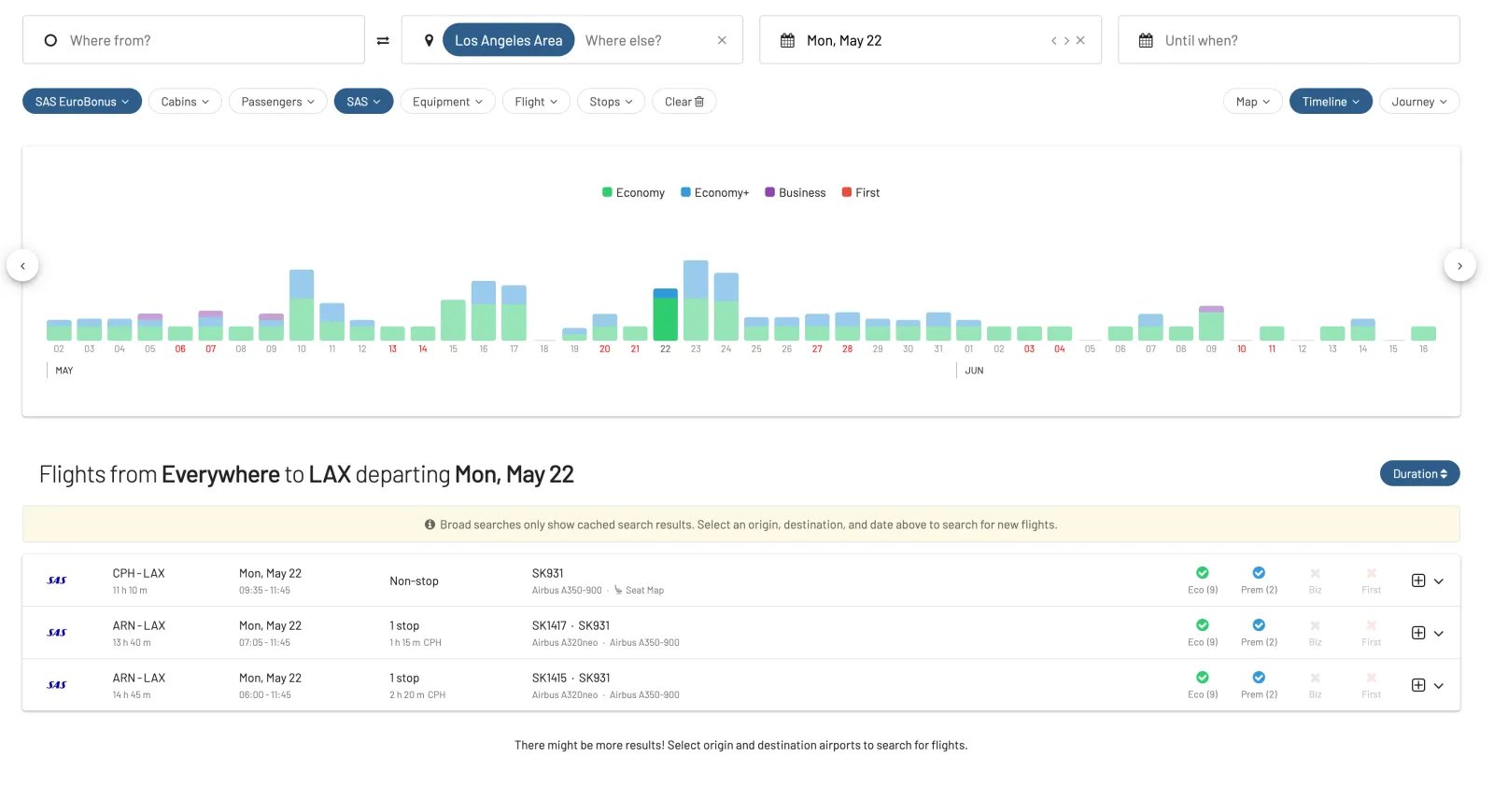The height and width of the screenshot is (812, 1494).
Task: Open SAS EuroBonus program dropdown
Action: click(x=82, y=102)
